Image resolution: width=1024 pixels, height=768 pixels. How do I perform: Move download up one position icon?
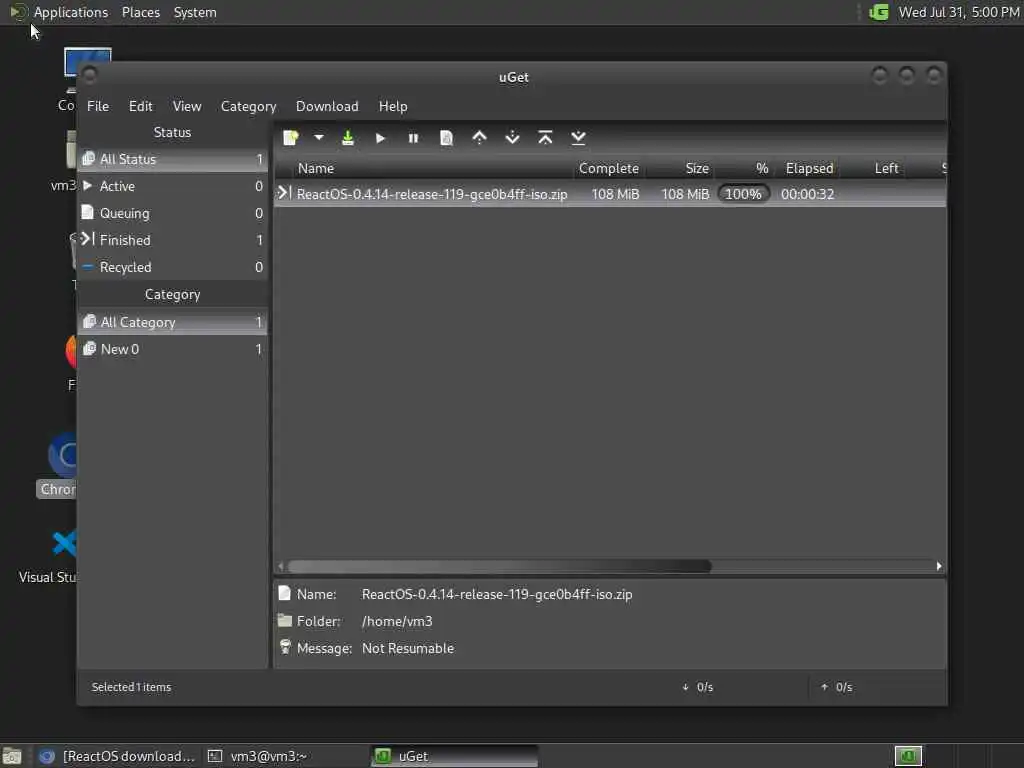tap(479, 138)
